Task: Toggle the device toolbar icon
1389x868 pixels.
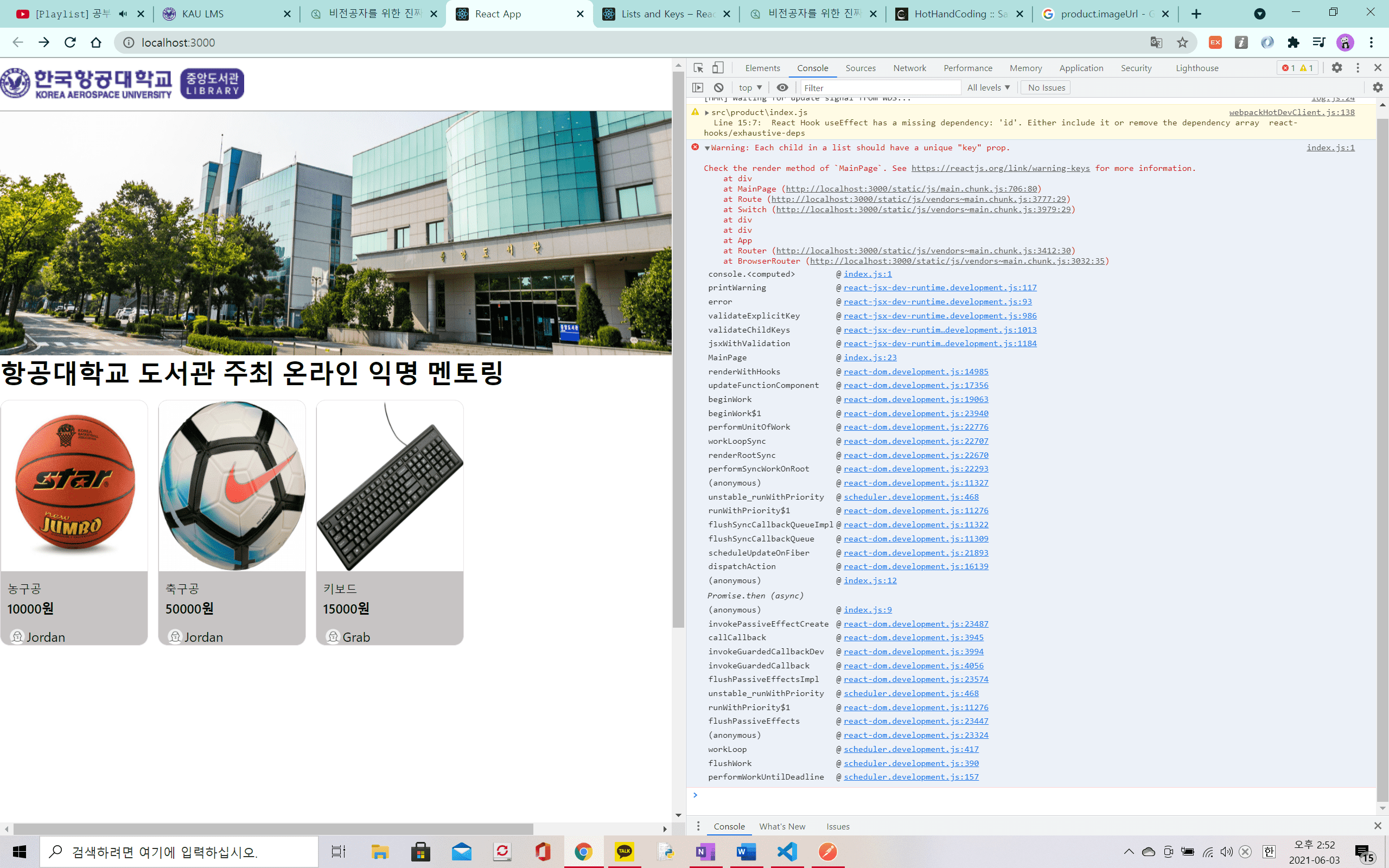Action: pos(718,68)
